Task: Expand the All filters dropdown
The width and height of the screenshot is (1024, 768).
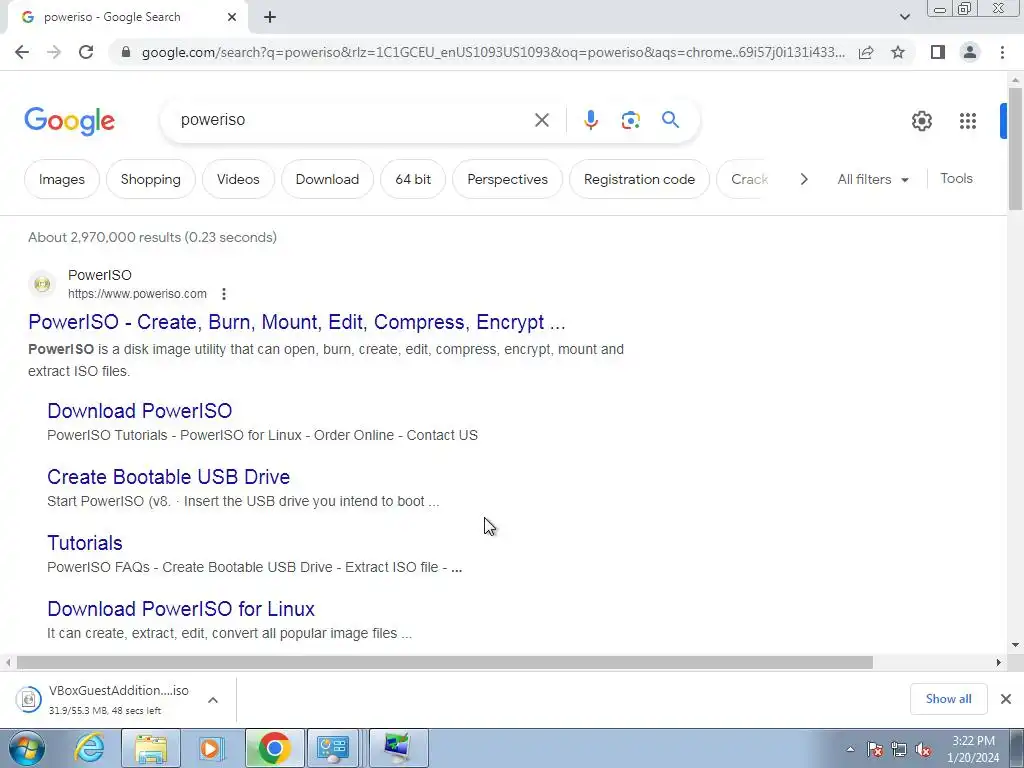Action: (x=872, y=179)
